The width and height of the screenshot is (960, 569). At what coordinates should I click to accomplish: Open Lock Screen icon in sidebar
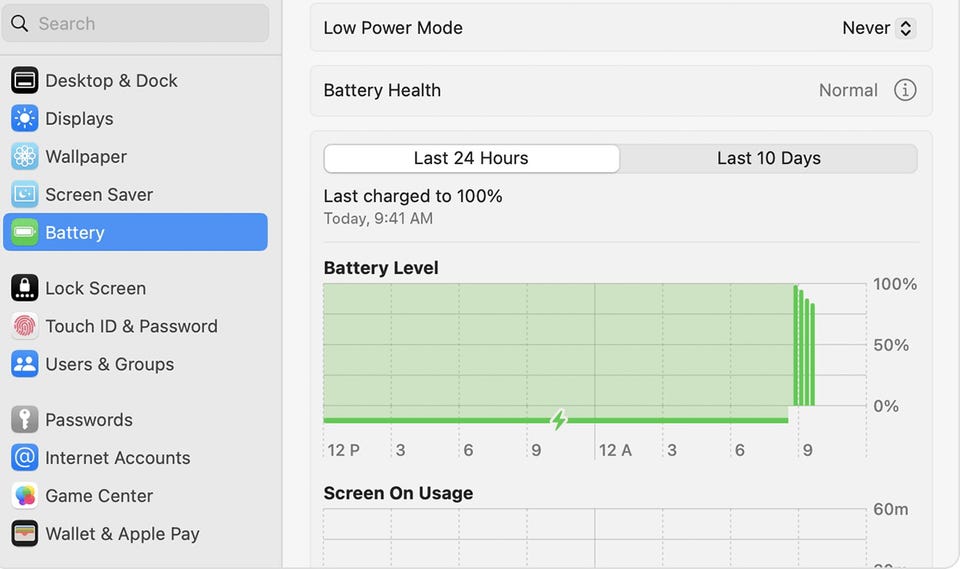tap(24, 288)
